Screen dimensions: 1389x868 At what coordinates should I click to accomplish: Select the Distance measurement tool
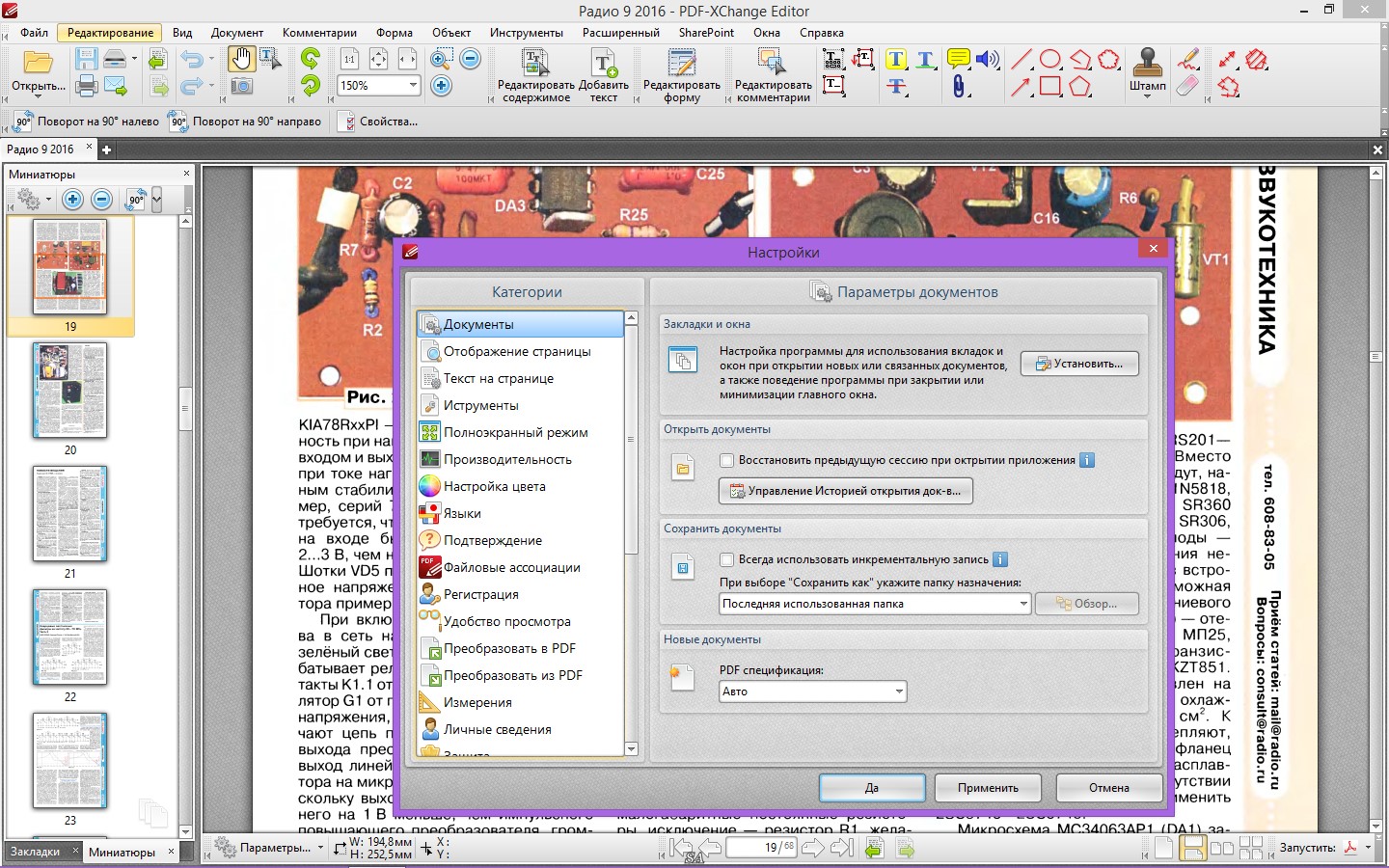[1227, 59]
